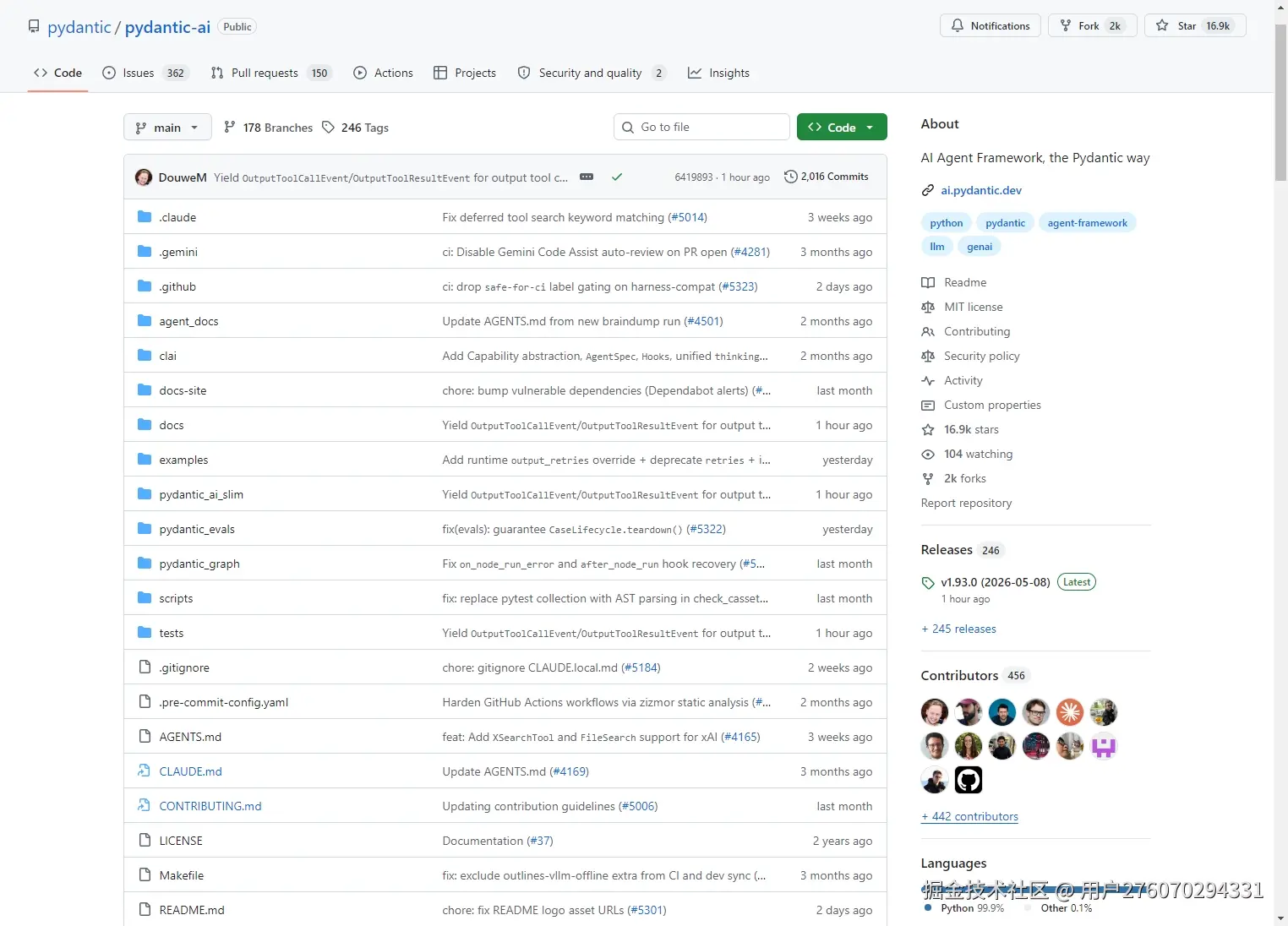The height and width of the screenshot is (926, 1288).
Task: Click the pydantic_ai_slim folder icon
Action: click(x=145, y=494)
